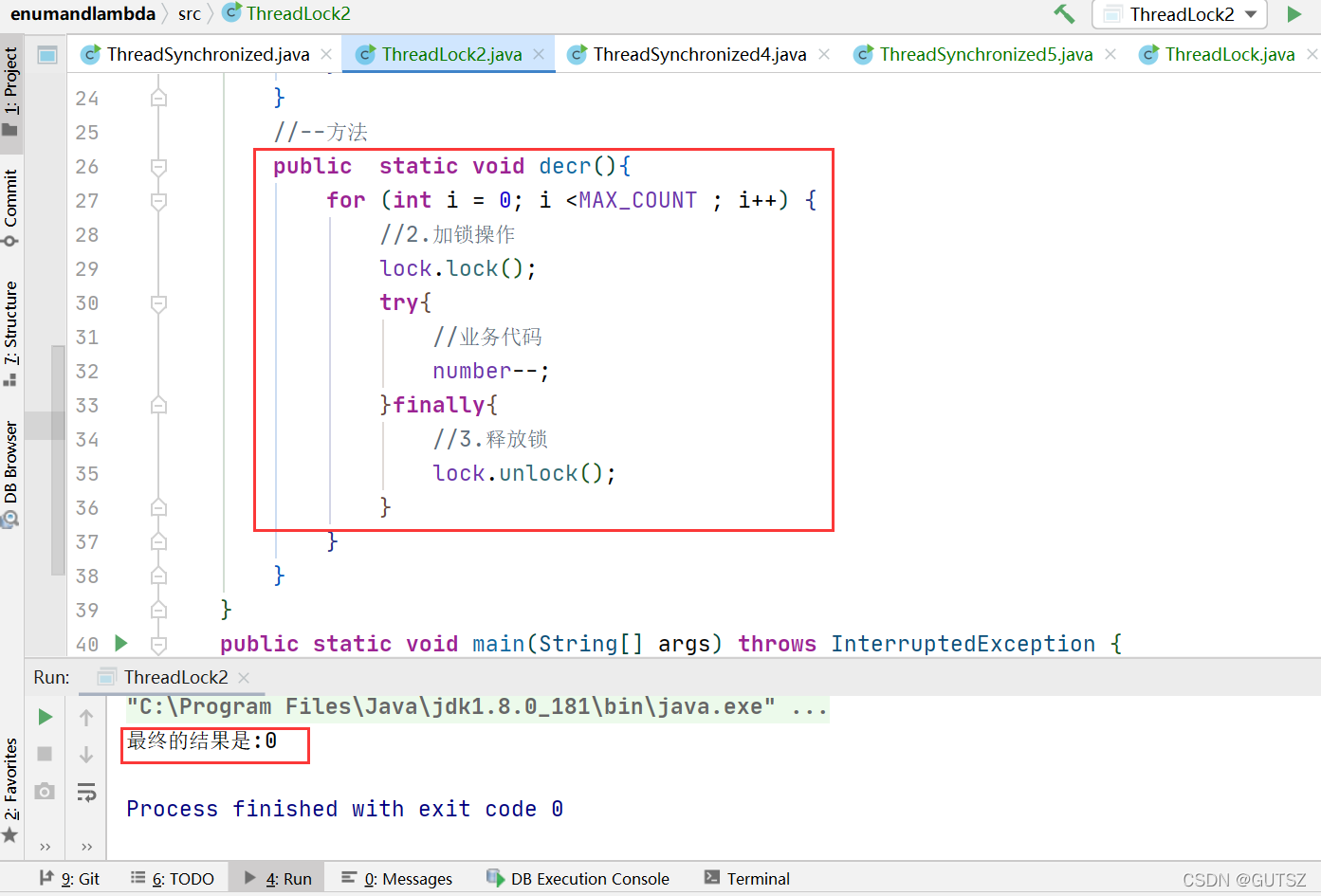Run ThreadLock2 with the green toolbar arrow

1294,14
